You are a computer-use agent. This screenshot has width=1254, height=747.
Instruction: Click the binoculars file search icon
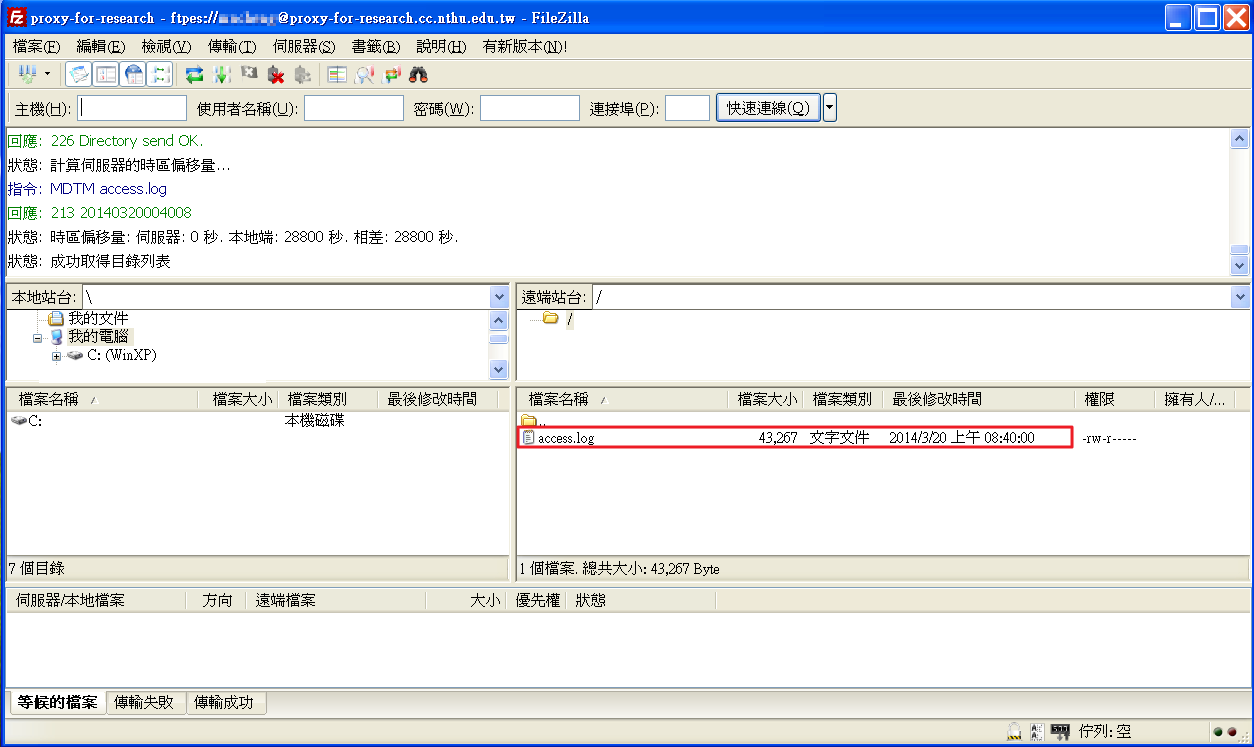coord(418,74)
